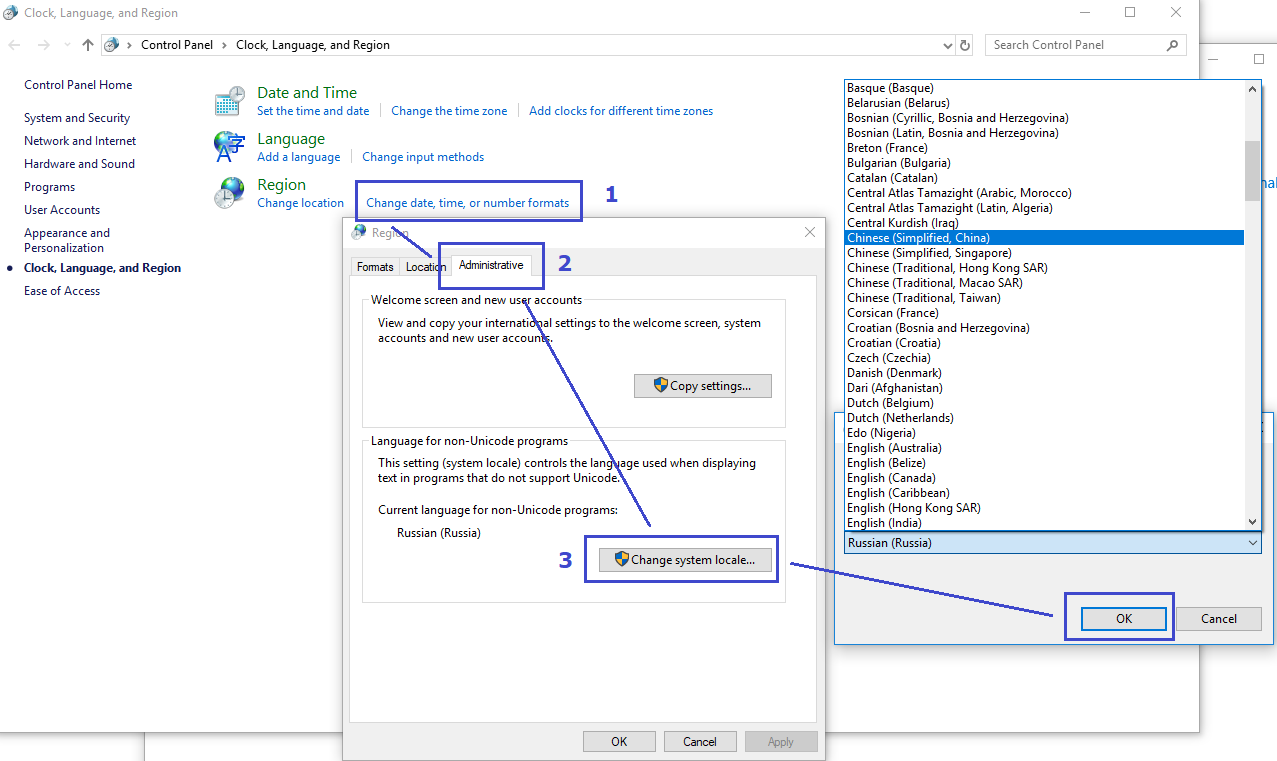Select English (Canada) from locale list

click(x=1044, y=478)
